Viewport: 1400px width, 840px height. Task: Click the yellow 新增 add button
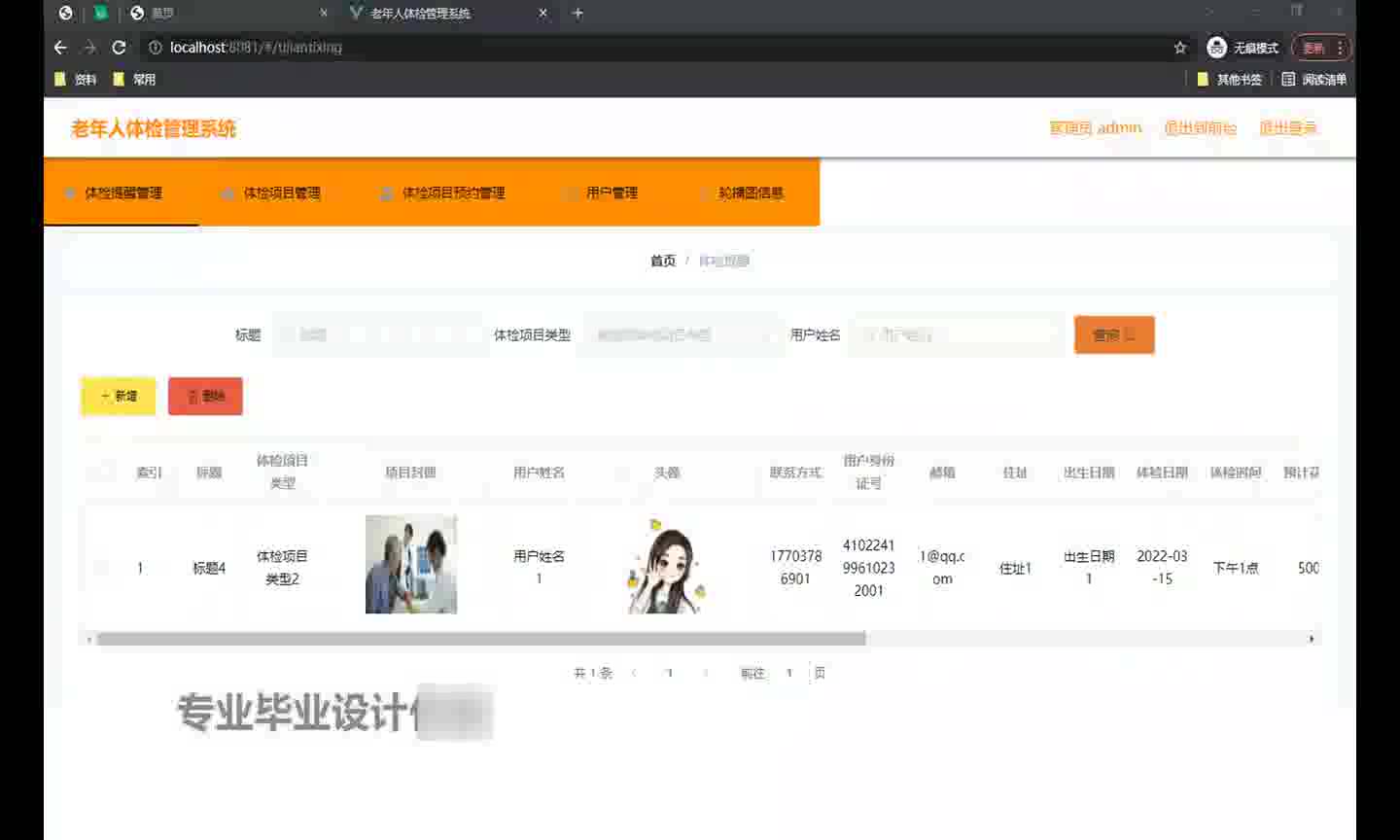tap(118, 396)
